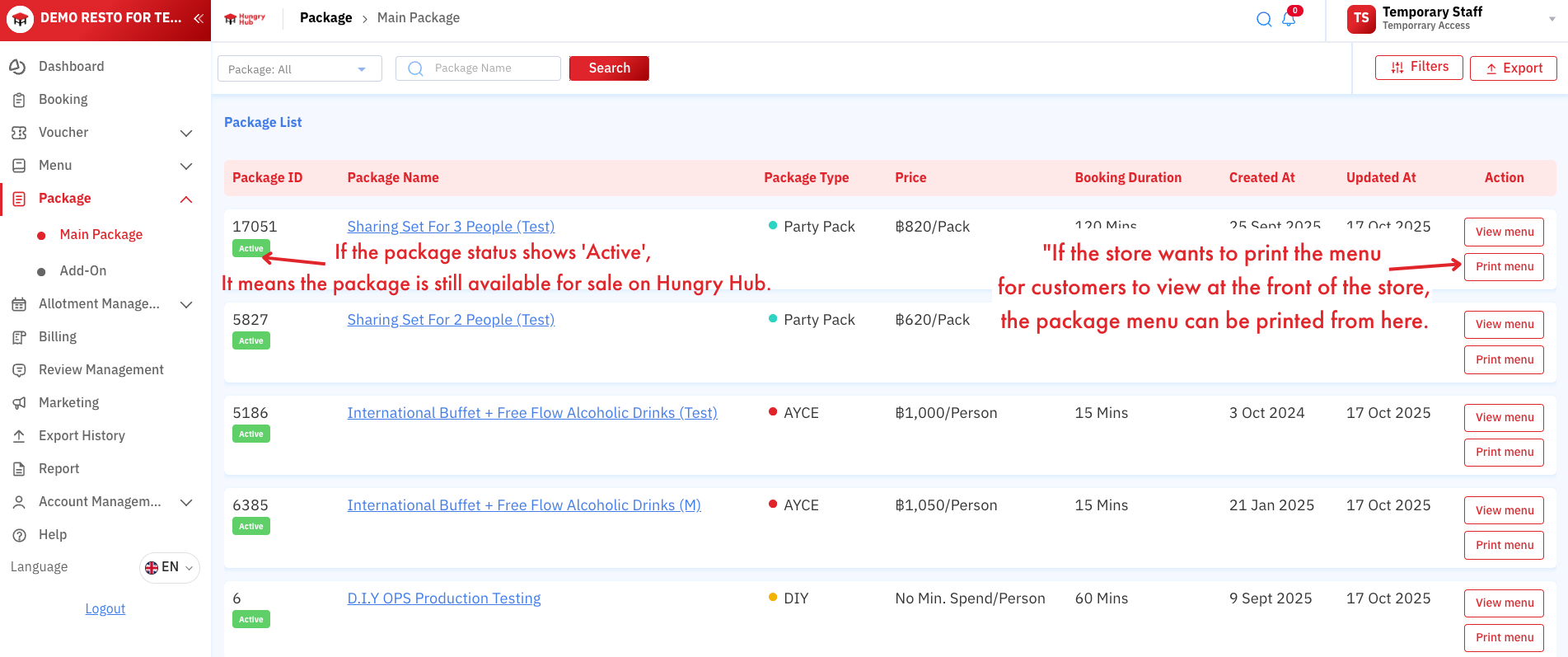Click View menu for package 5186
Image resolution: width=1568 pixels, height=657 pixels.
tap(1504, 418)
